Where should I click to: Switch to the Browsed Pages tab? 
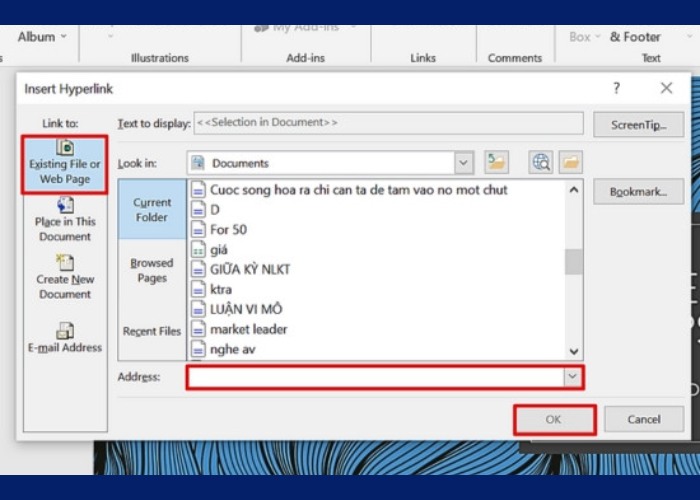click(152, 270)
